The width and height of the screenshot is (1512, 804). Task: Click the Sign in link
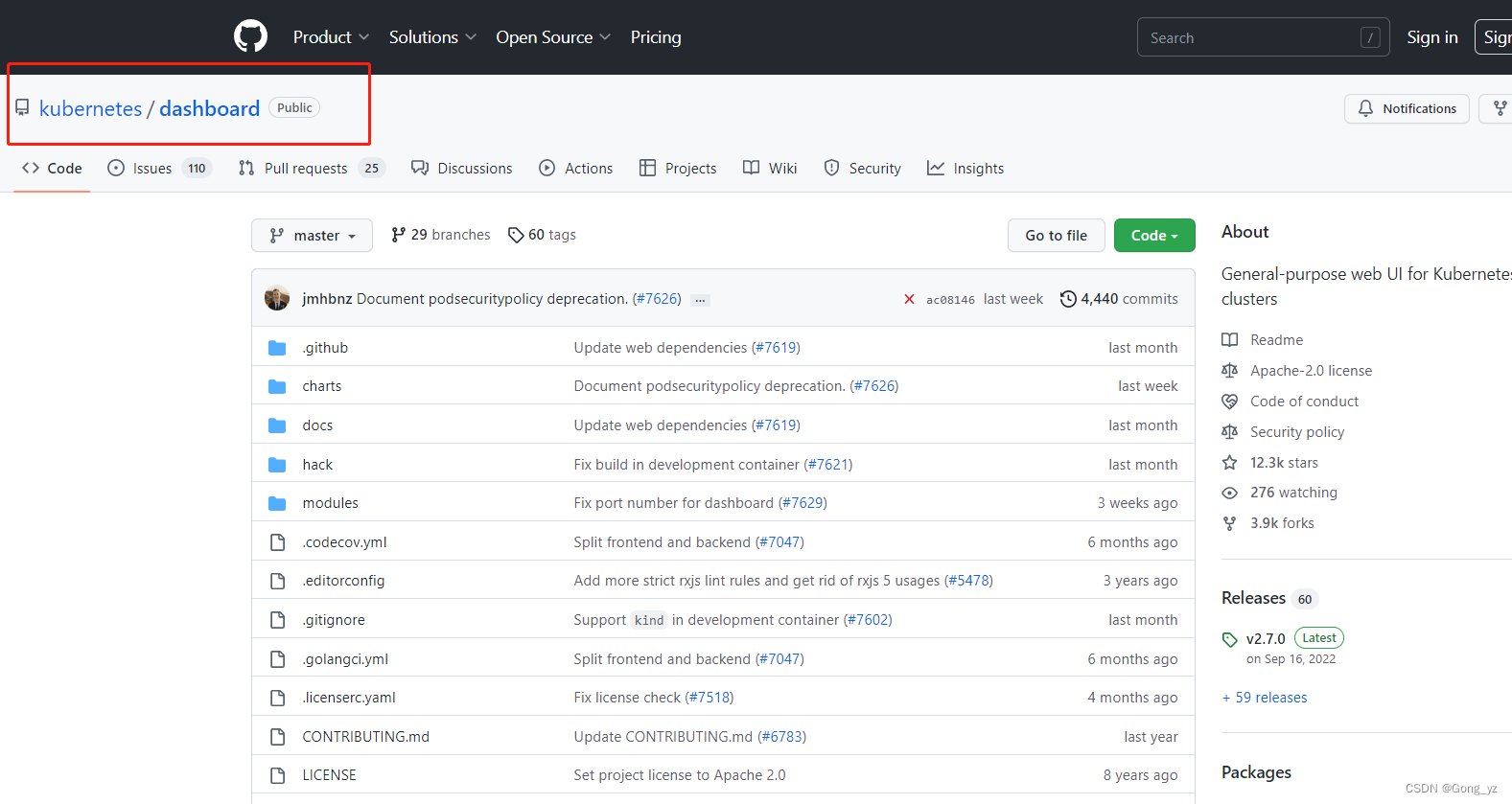[x=1432, y=37]
